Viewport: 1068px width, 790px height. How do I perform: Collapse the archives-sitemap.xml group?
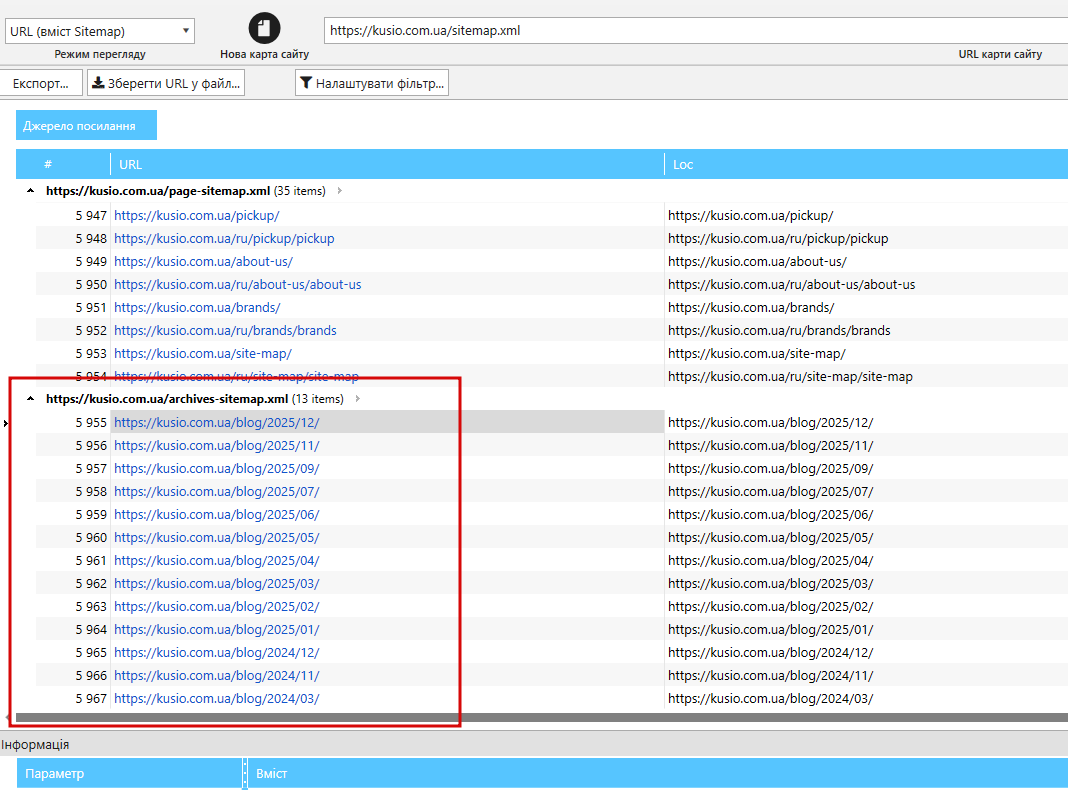tap(31, 398)
